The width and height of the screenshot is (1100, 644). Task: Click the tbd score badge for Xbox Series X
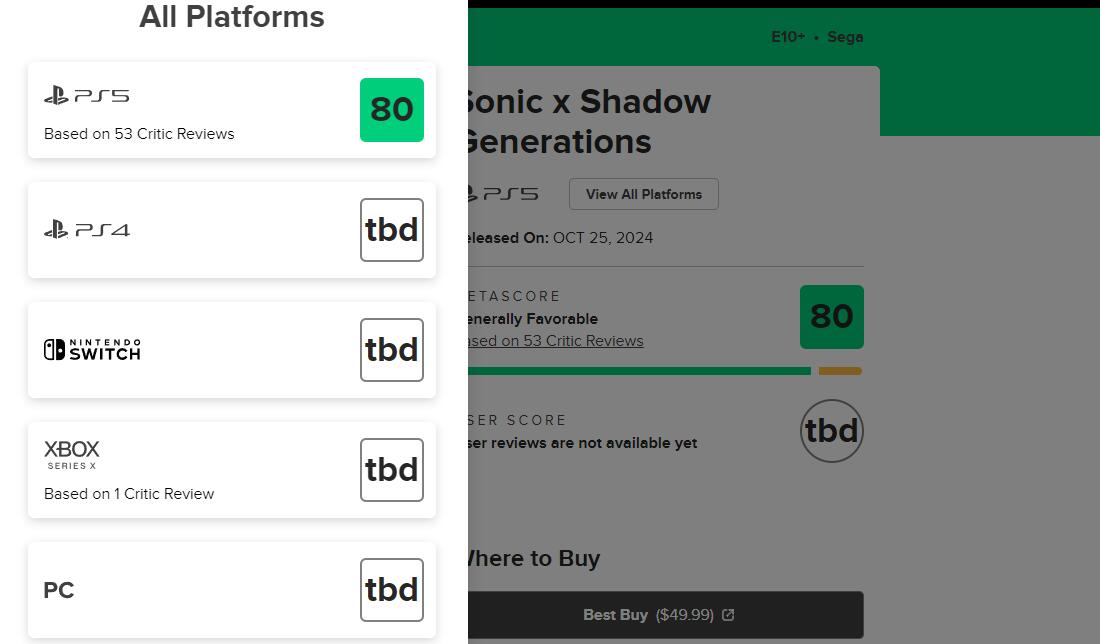tap(392, 470)
